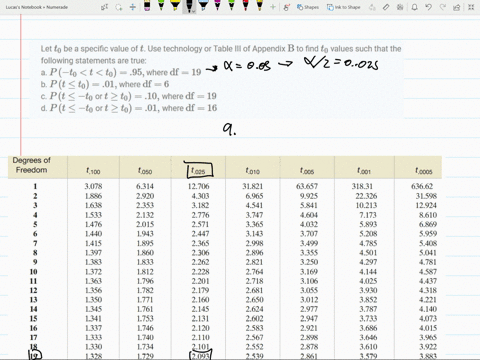Open notifications bell icon
The width and height of the screenshot is (480, 360).
pos(414,7)
